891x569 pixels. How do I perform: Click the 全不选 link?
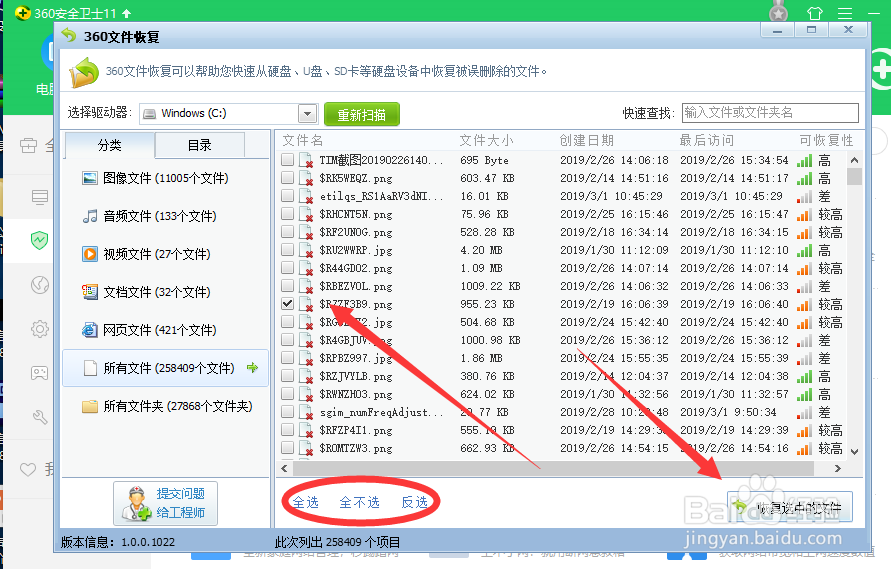[359, 502]
